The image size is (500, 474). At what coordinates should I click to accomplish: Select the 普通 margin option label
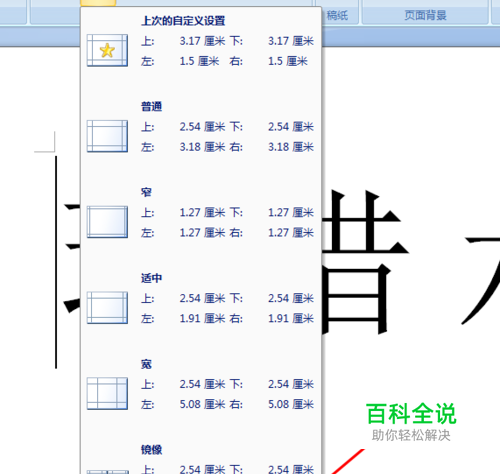pyautogui.click(x=151, y=107)
